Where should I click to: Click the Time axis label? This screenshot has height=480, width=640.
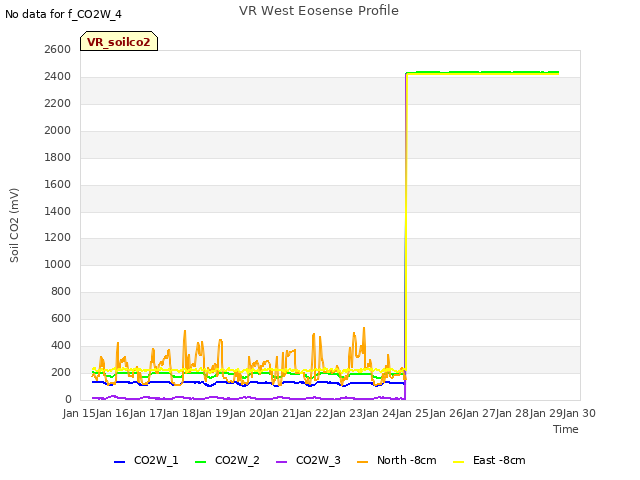566,429
